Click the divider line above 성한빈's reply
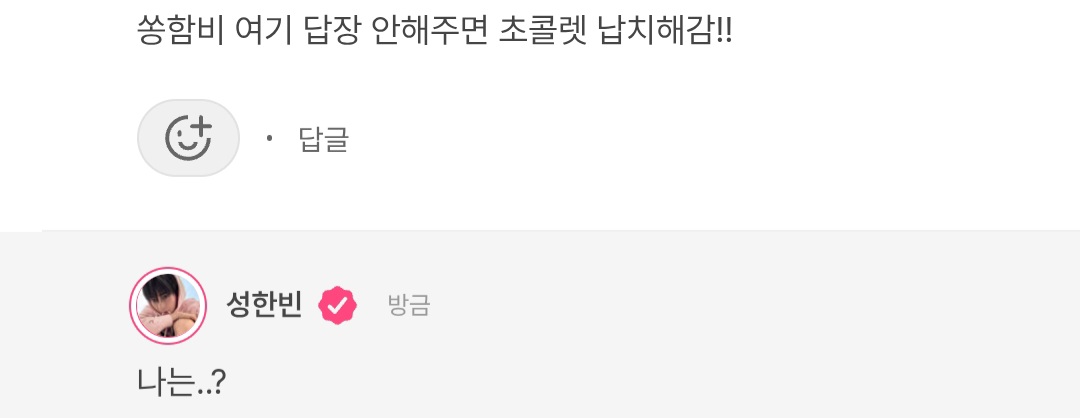This screenshot has height=418, width=1080. pyautogui.click(x=561, y=231)
